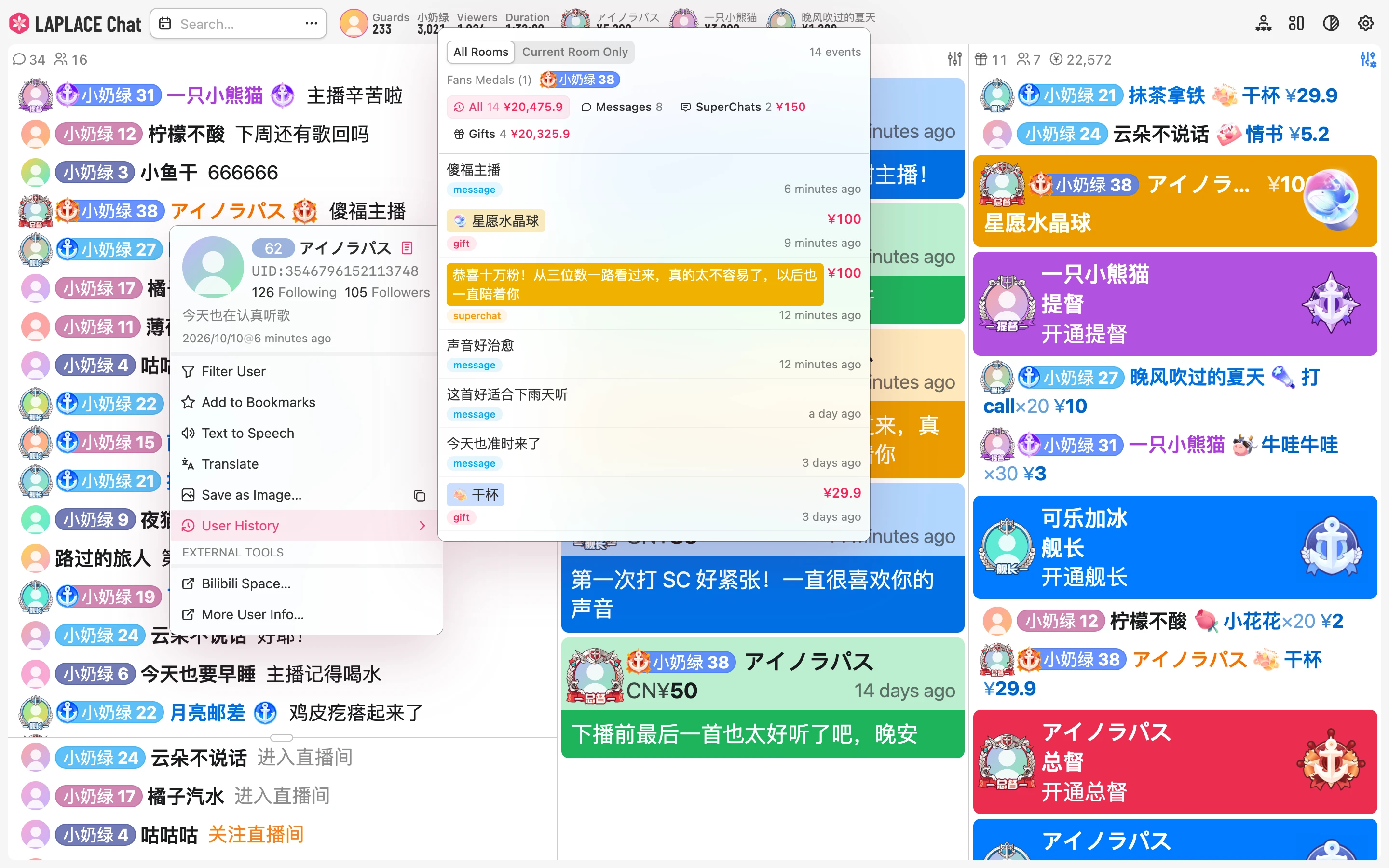The width and height of the screenshot is (1389, 868).
Task: Select the Messages 8 filter
Action: pyautogui.click(x=622, y=107)
